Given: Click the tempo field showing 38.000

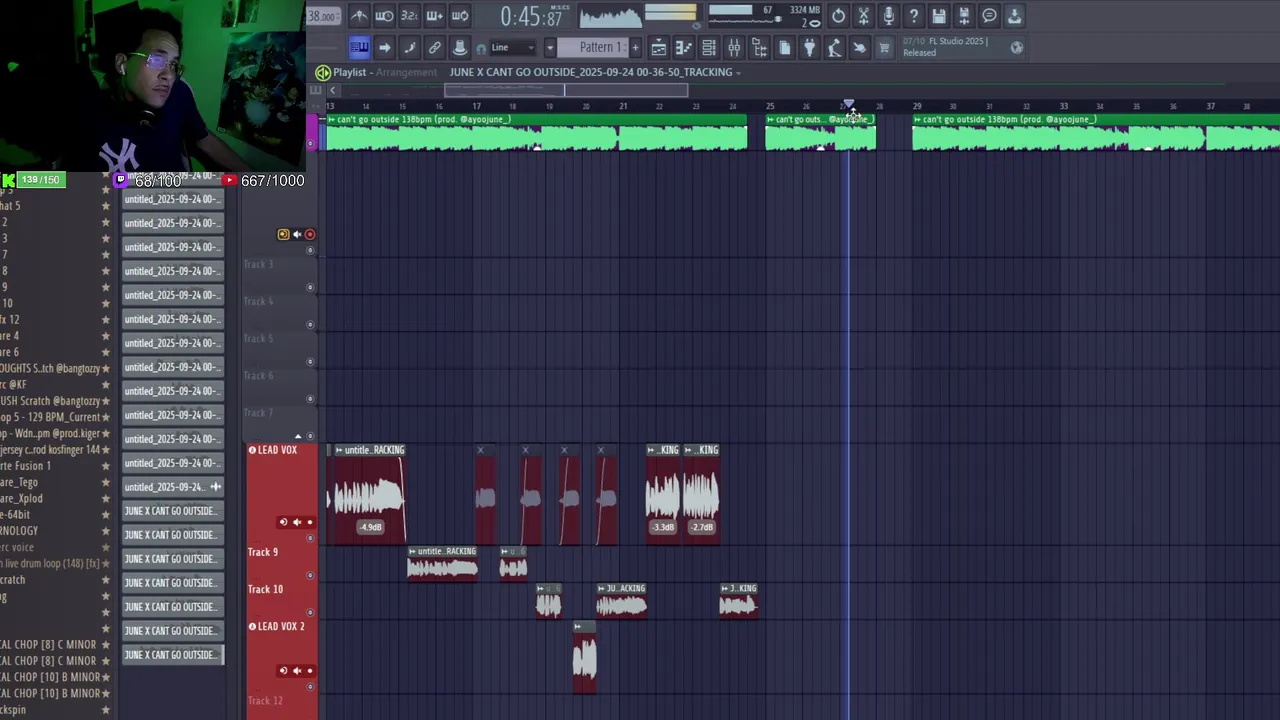Looking at the screenshot, I should click(x=322, y=16).
